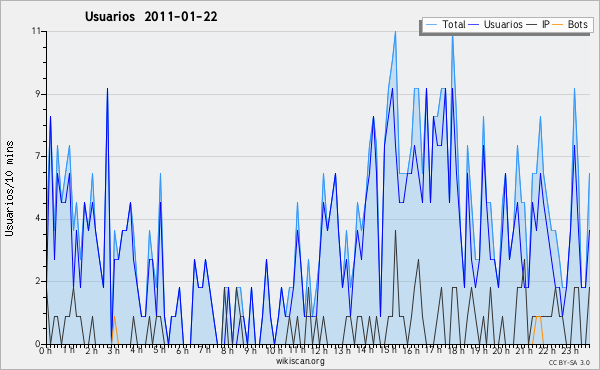Image resolution: width=600 pixels, height=370 pixels.
Task: Click the light blue Total legend line swatch
Action: pos(431,25)
